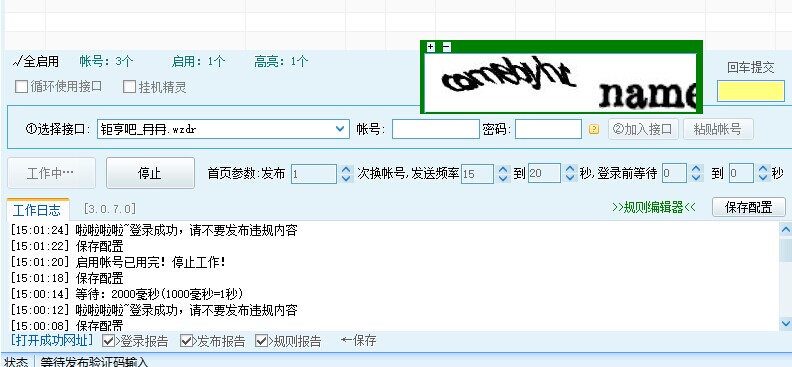The image size is (792, 367).
Task: Uncheck the 登录报告 checkbox
Action: click(x=108, y=341)
